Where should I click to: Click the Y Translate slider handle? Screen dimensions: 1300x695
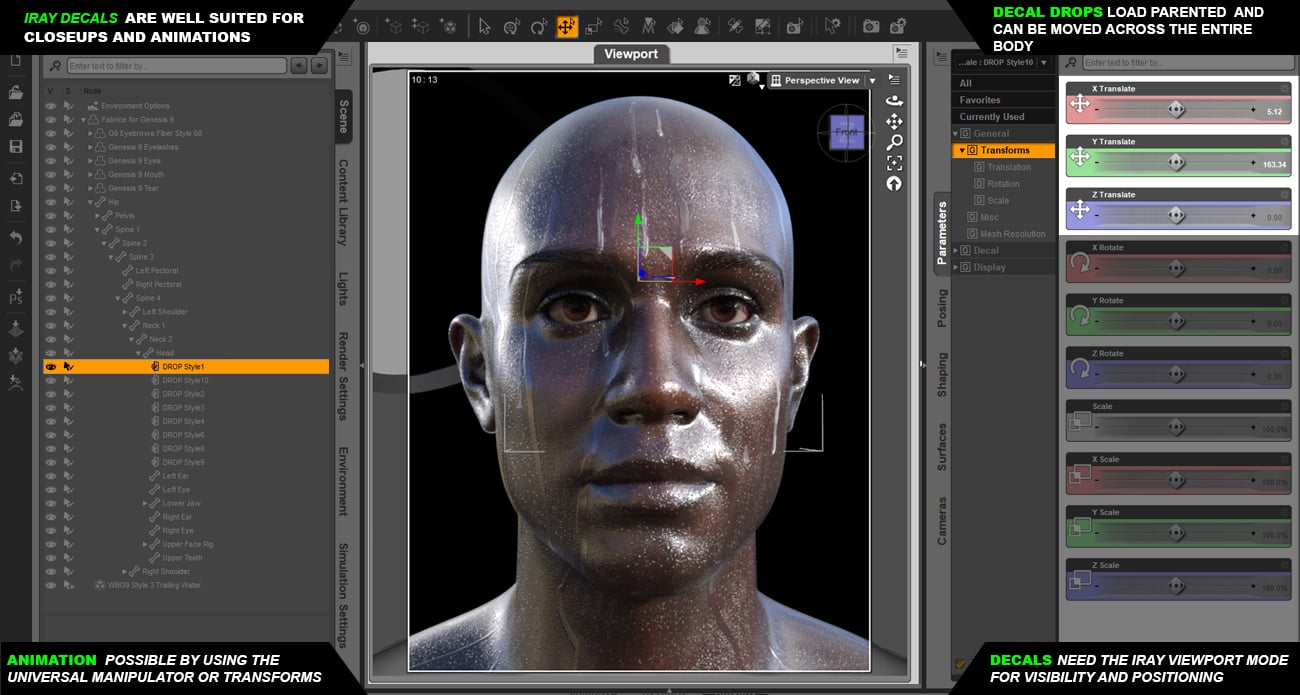pyautogui.click(x=1176, y=162)
